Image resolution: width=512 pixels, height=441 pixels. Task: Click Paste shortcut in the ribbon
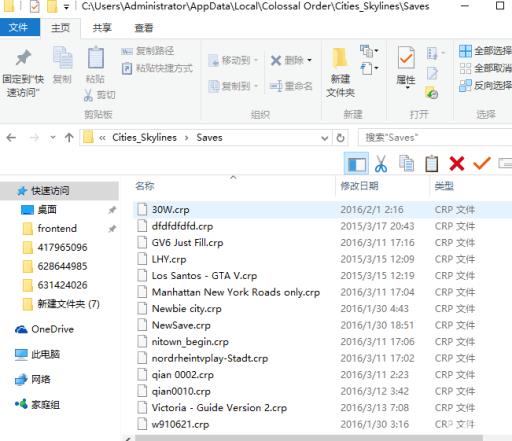click(157, 69)
